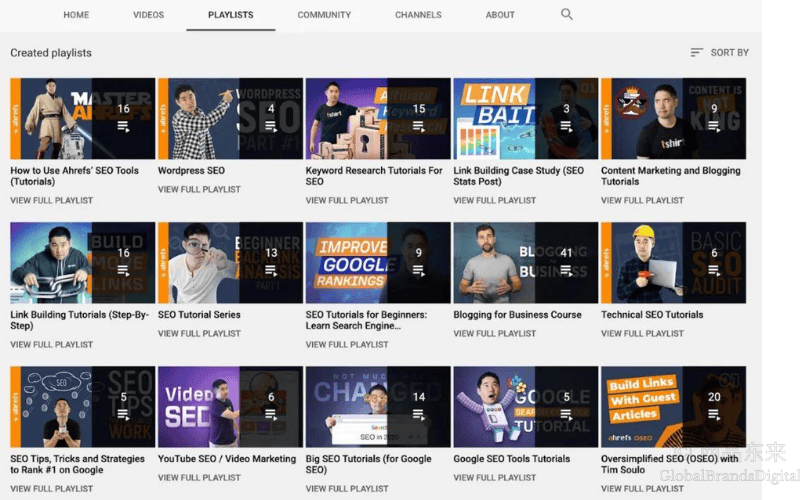Click the Big SEO Tutorials (for Google SEO) title

(x=368, y=464)
